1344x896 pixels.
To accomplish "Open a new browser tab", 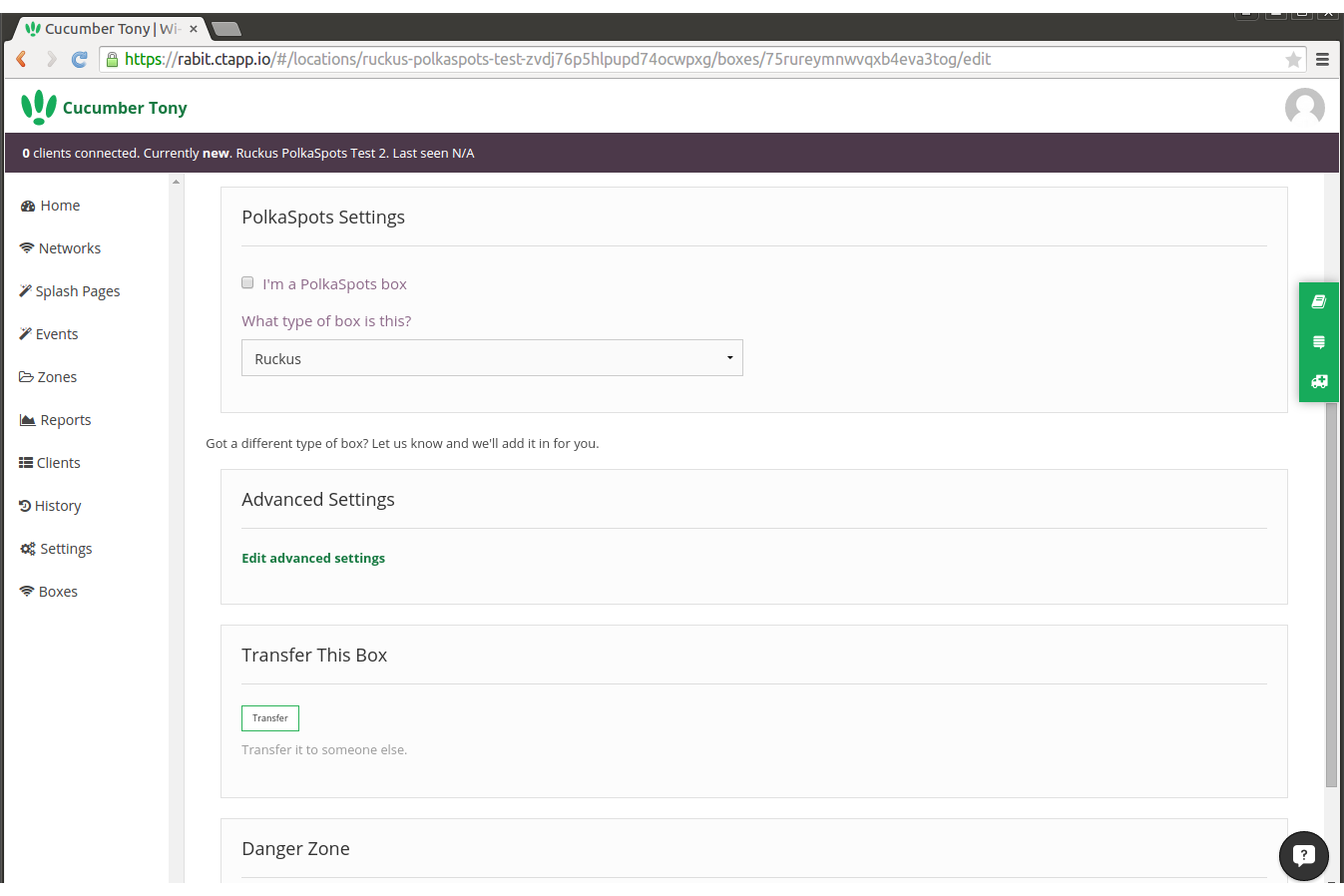I will point(226,29).
